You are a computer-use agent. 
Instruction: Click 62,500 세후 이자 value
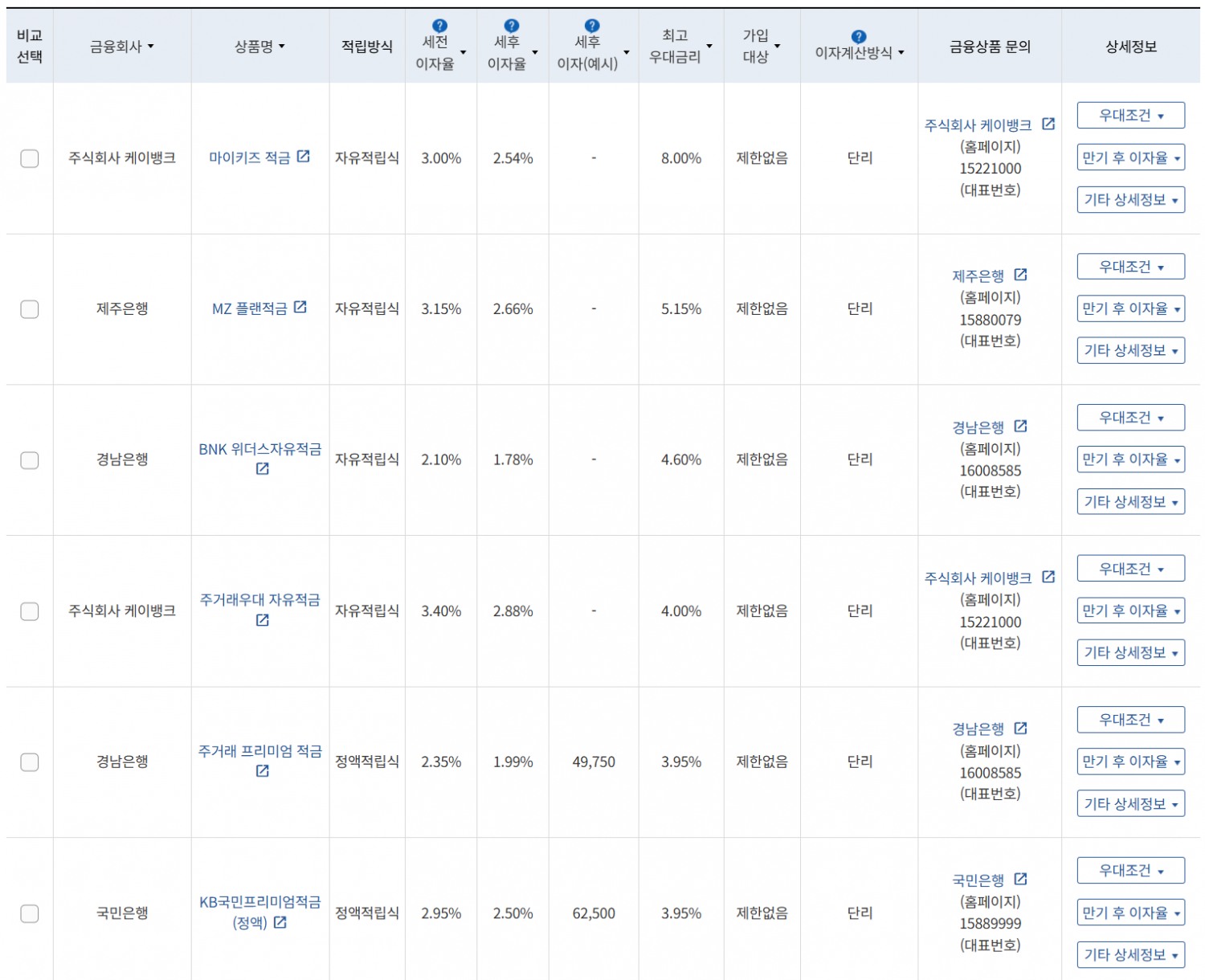pos(594,914)
